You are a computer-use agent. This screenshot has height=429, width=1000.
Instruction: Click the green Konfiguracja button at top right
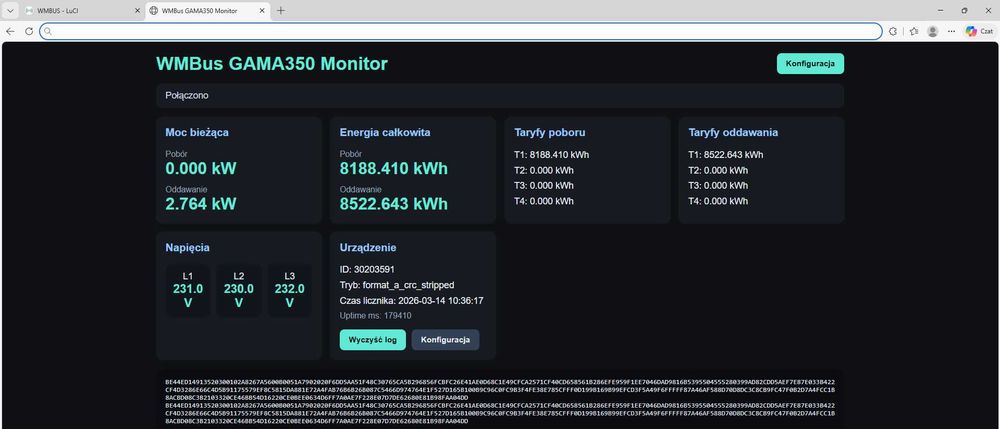[810, 64]
